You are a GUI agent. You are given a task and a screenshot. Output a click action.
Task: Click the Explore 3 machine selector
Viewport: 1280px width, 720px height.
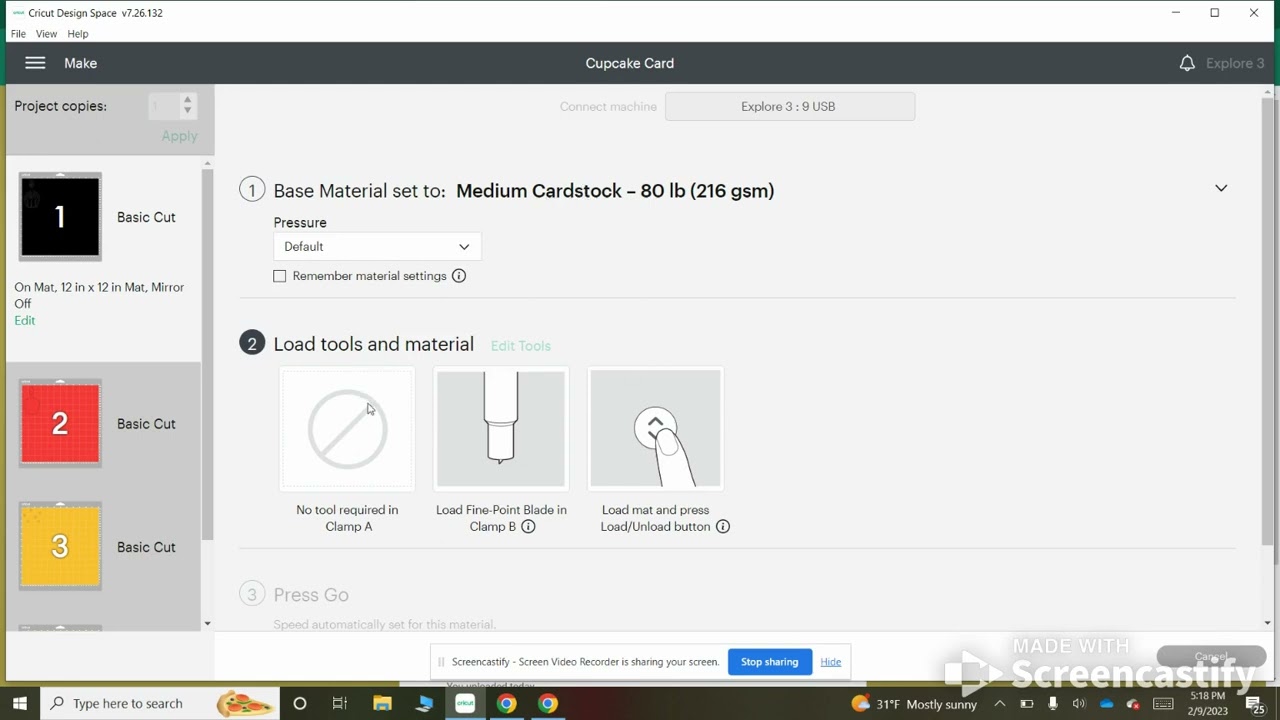(x=1235, y=63)
